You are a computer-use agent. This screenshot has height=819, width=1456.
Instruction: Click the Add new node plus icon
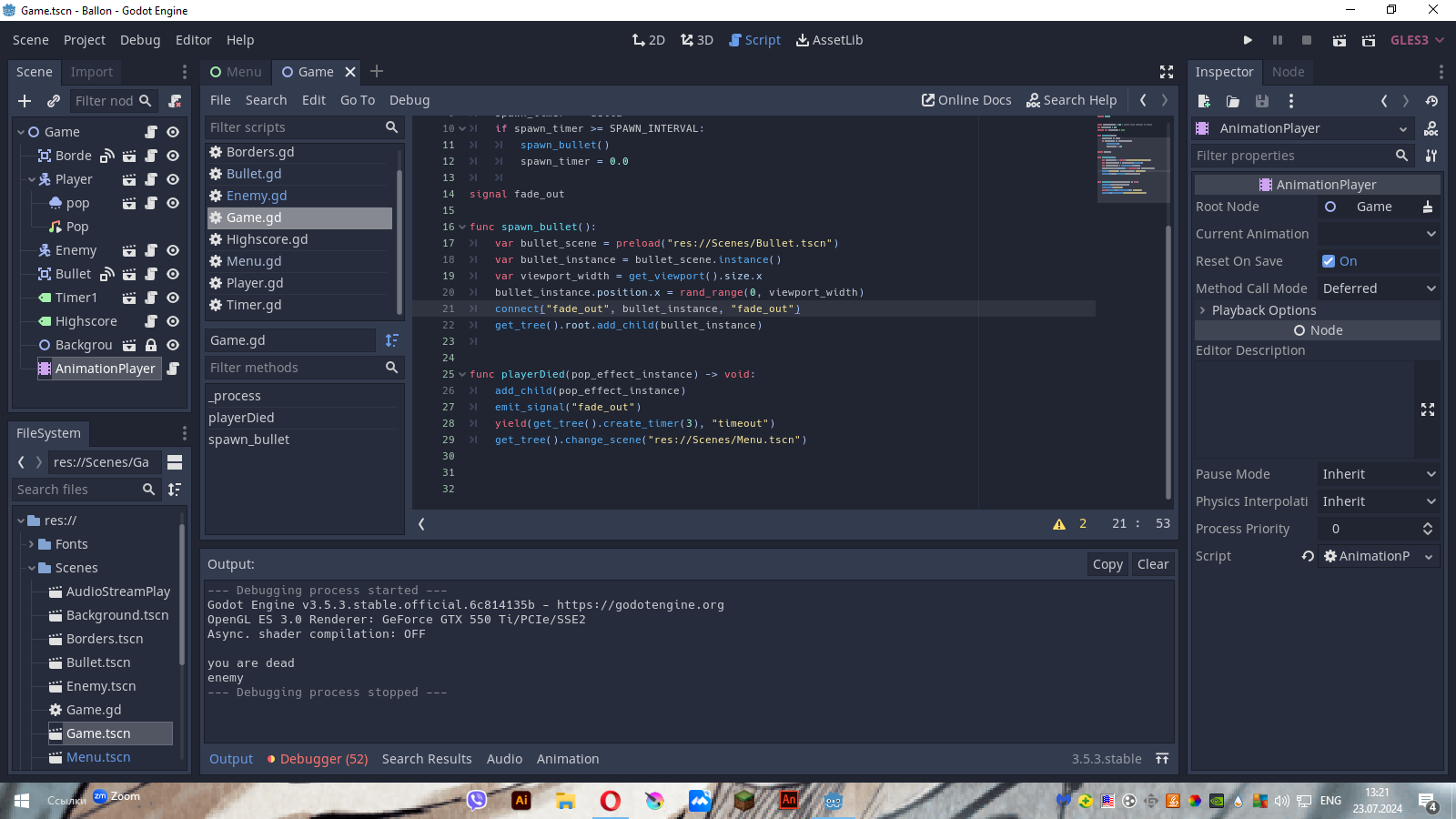pos(25,101)
